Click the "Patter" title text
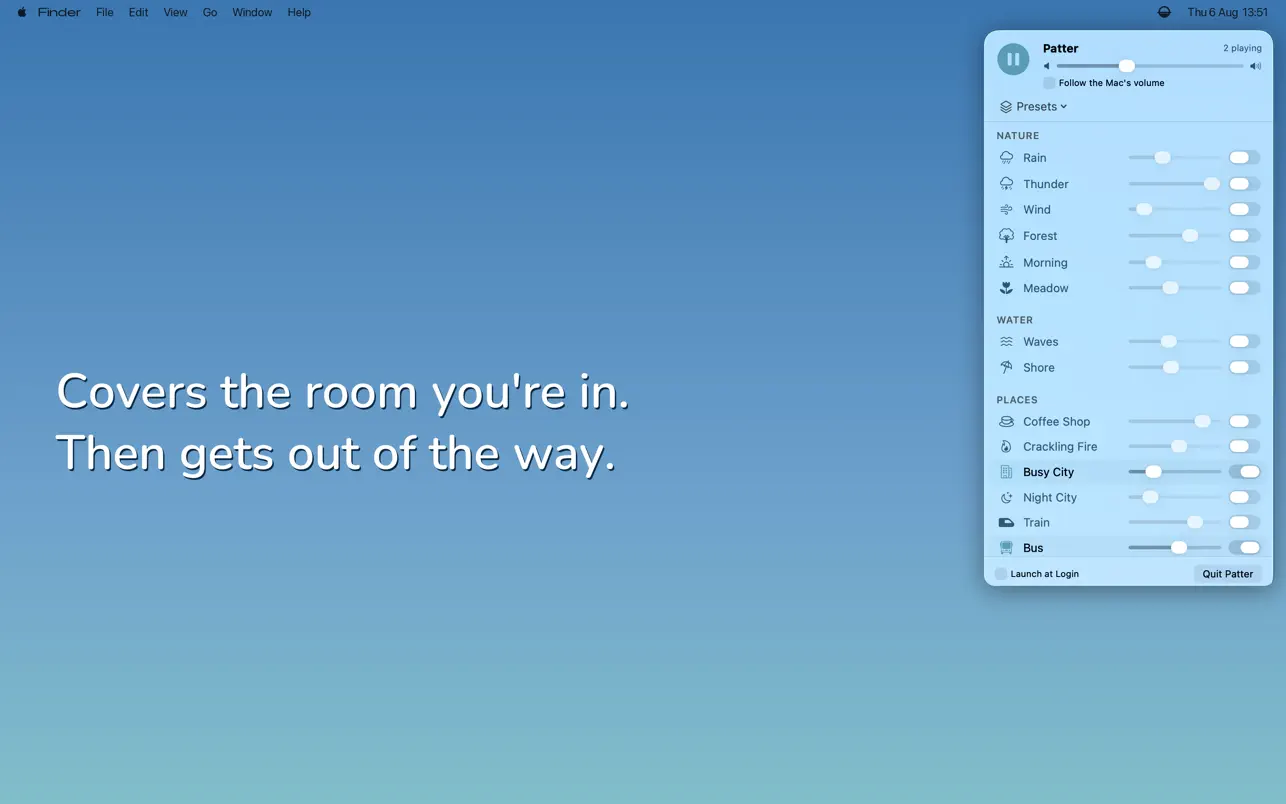This screenshot has width=1286, height=804. [x=1061, y=48]
